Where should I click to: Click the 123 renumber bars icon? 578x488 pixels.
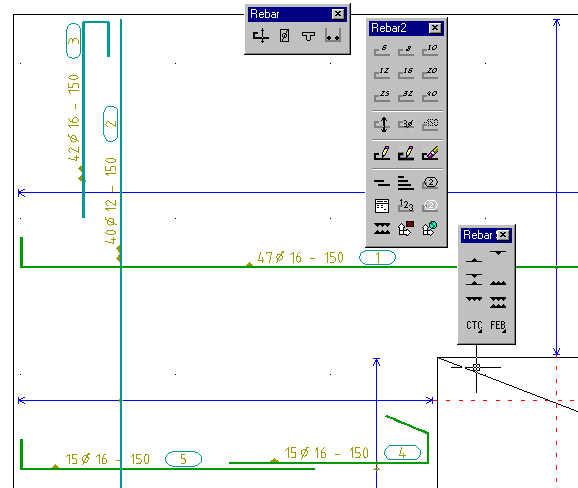(x=406, y=206)
